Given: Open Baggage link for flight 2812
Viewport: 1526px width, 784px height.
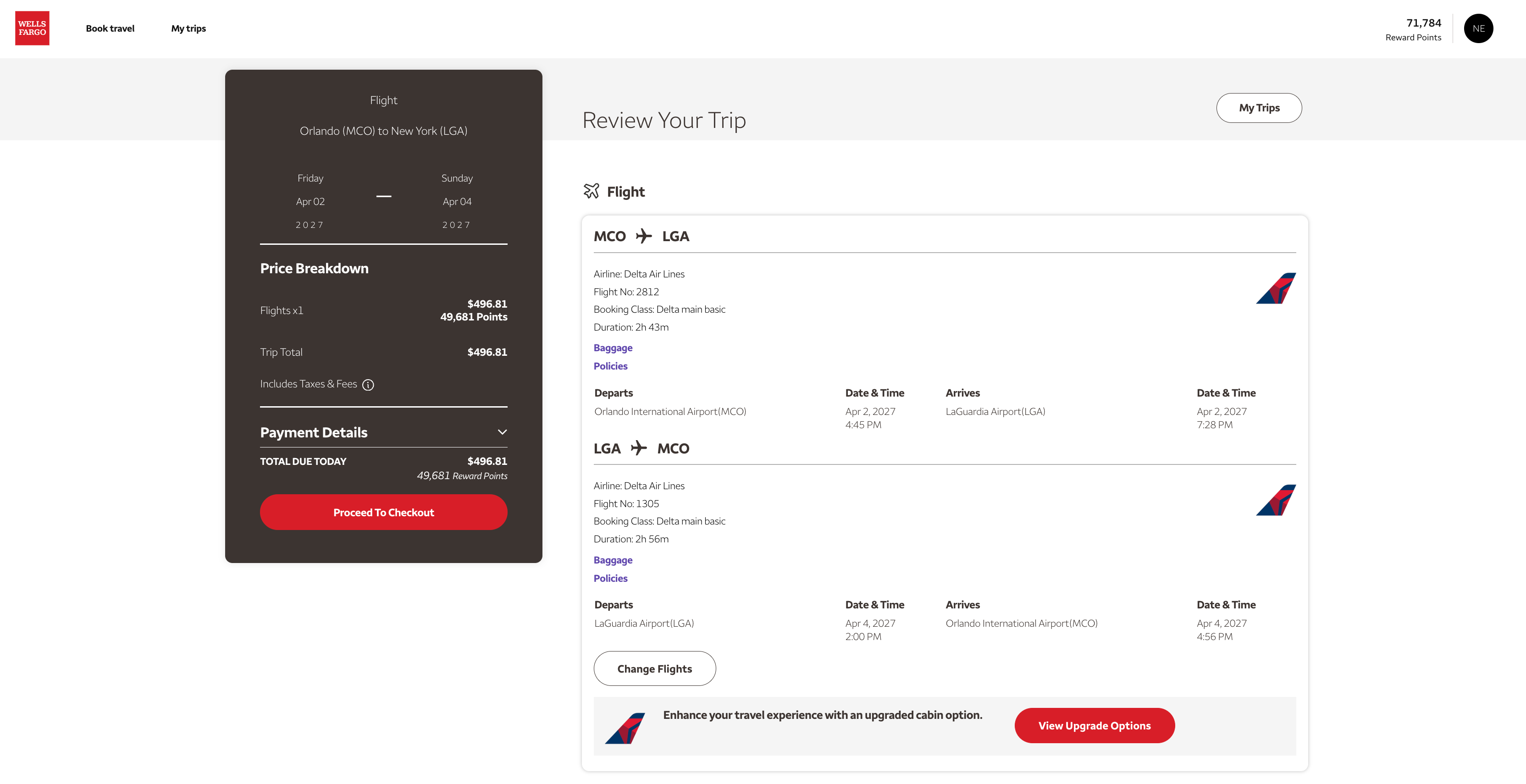Looking at the screenshot, I should pyautogui.click(x=613, y=348).
